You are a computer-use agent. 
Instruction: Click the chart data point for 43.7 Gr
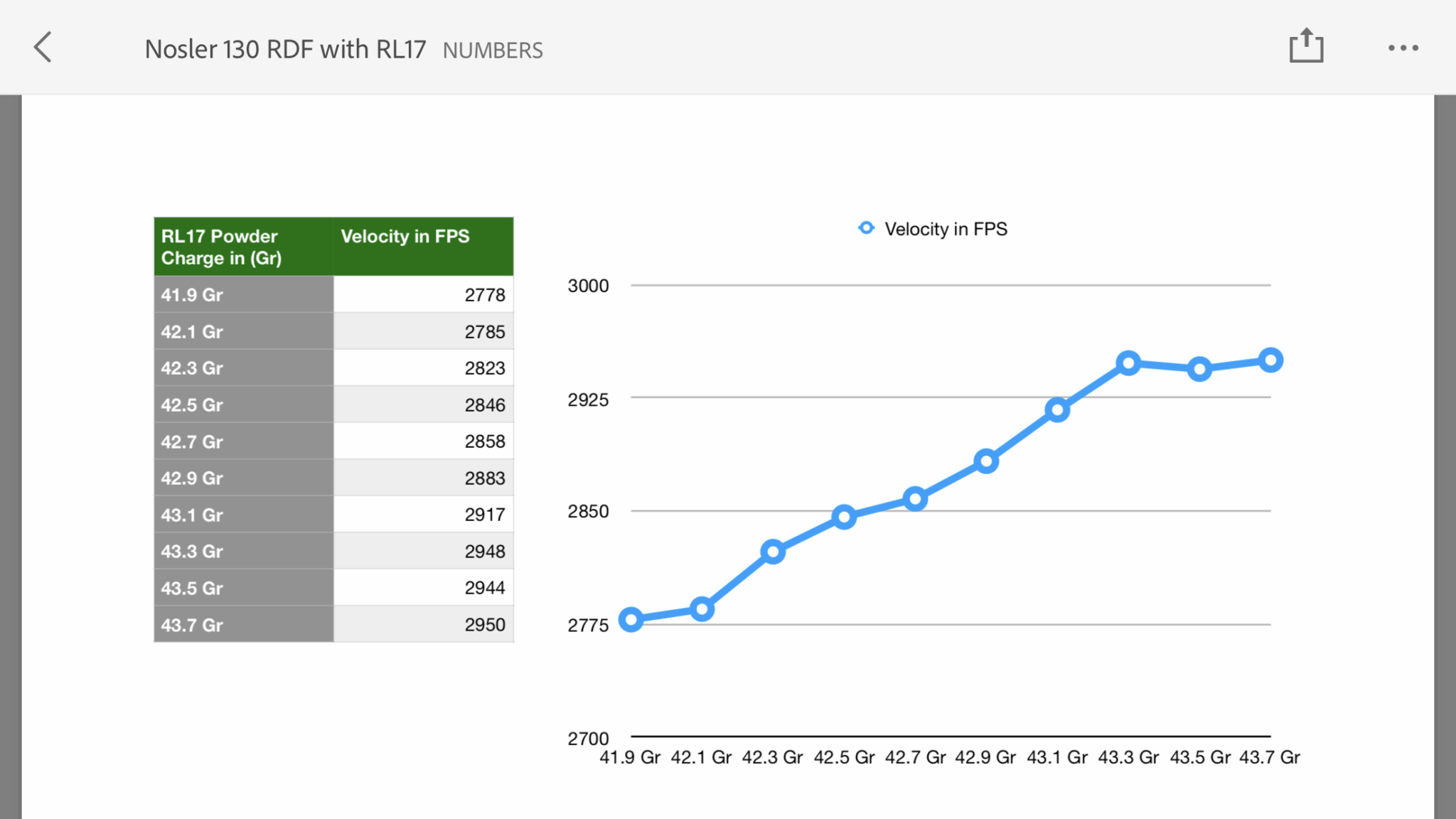1270,360
